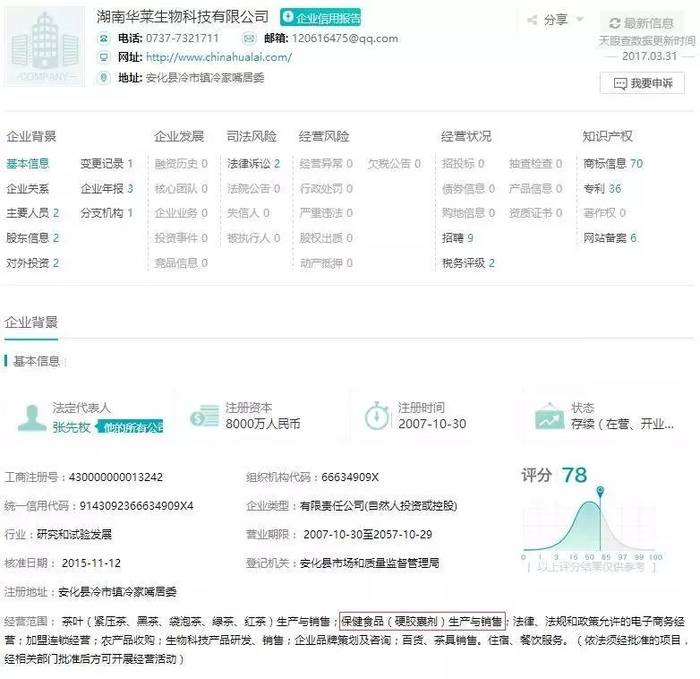Click phone number 0737-7321711

pos(182,38)
